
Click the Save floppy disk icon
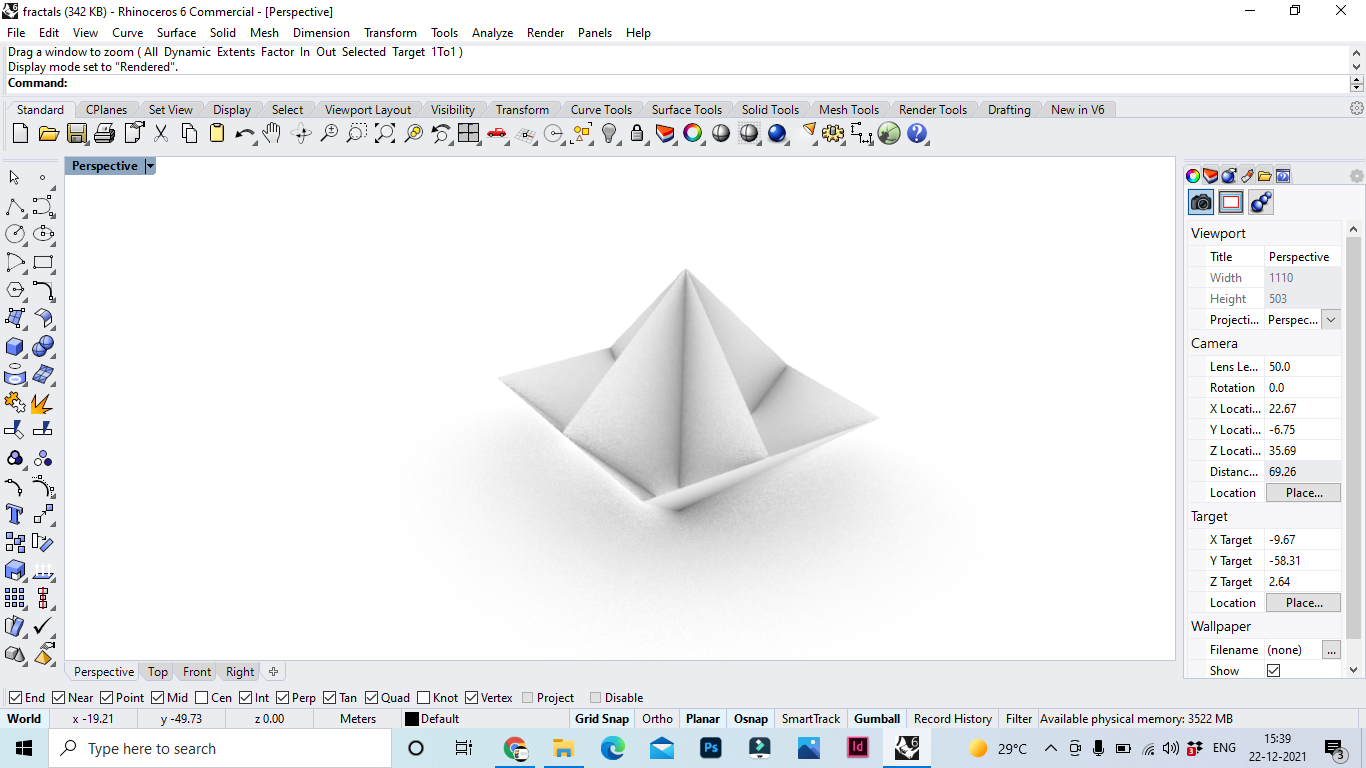click(77, 133)
